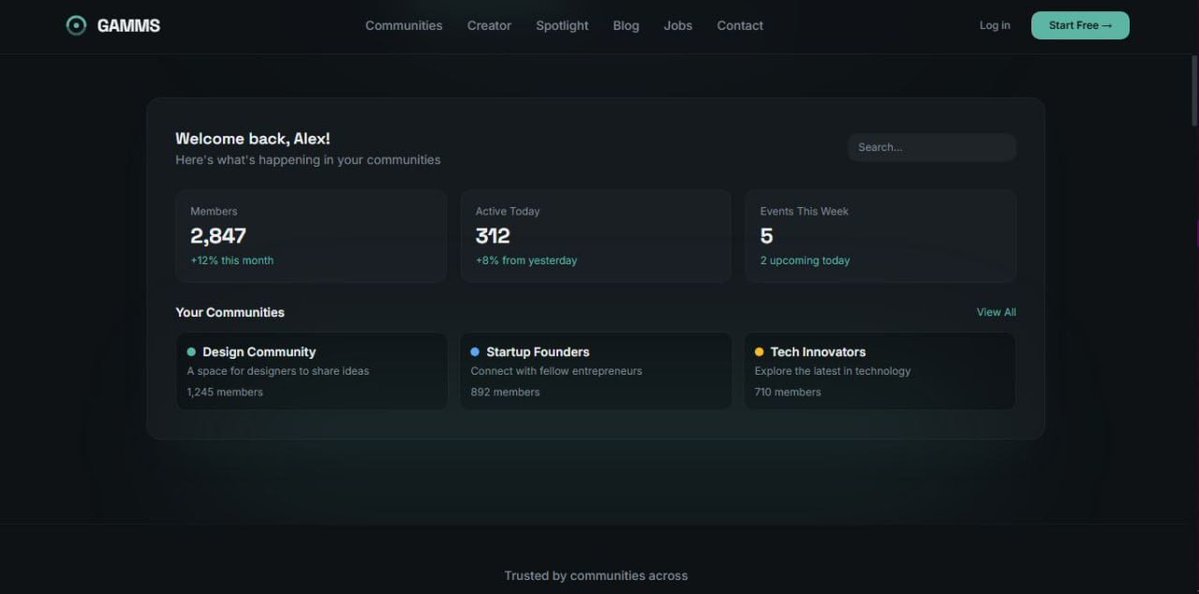The width and height of the screenshot is (1199, 594).
Task: Click the View All link
Action: [996, 312]
